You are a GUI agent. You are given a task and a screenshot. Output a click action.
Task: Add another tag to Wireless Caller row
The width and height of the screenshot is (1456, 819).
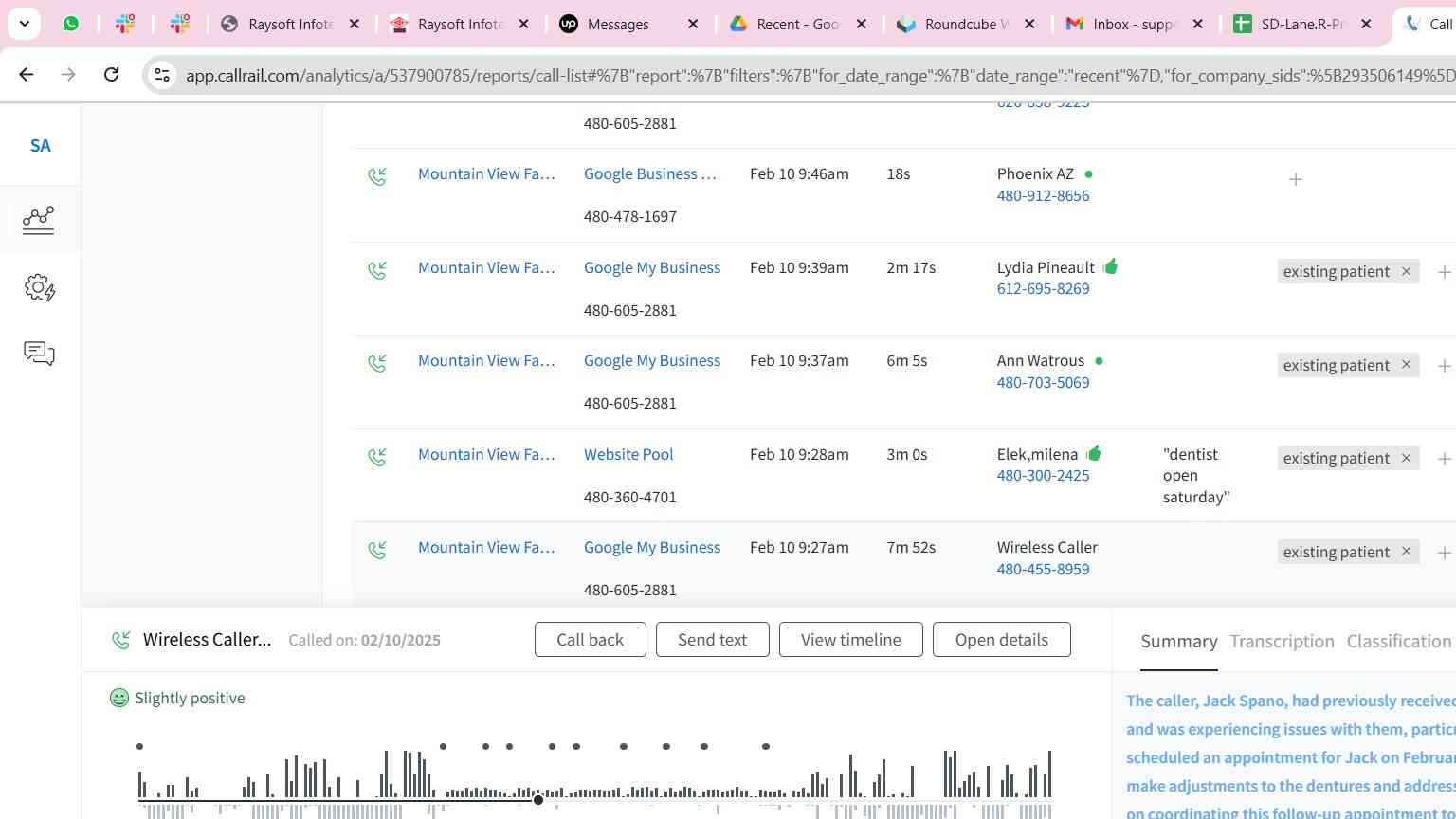[x=1444, y=553]
